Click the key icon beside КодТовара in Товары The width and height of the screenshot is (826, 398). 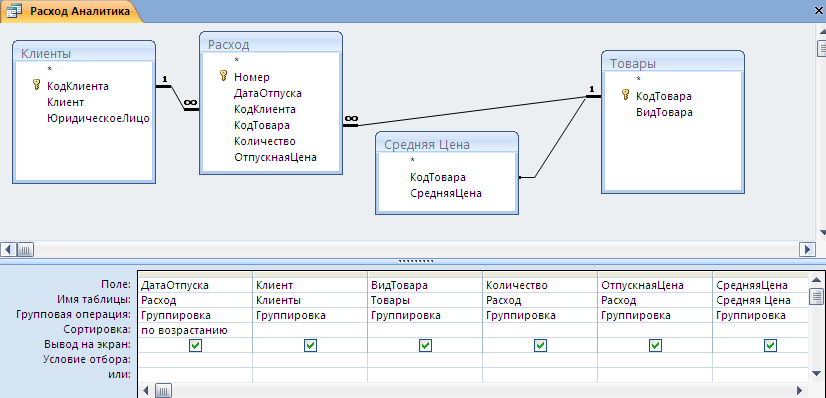625,95
